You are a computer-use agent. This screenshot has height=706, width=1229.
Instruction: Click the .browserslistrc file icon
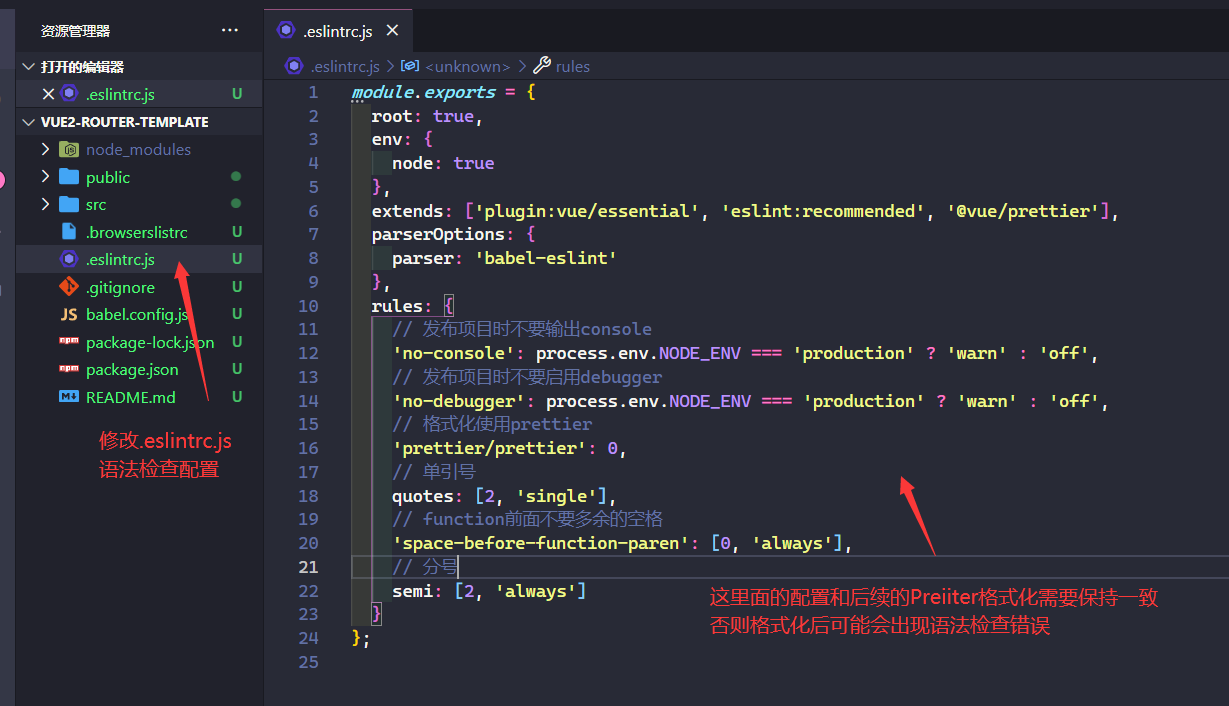pyautogui.click(x=69, y=232)
